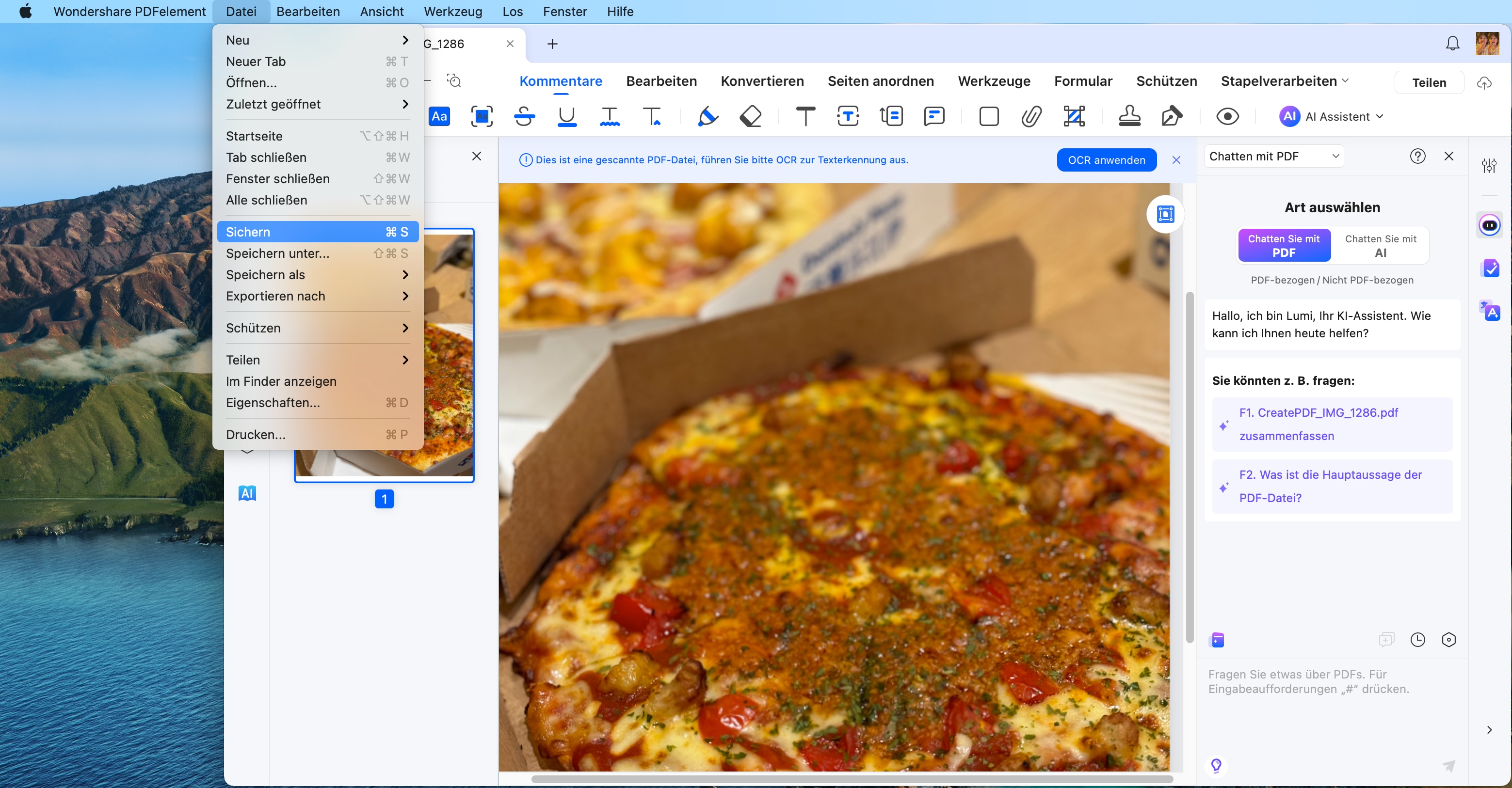Open chat history clock icon
The width and height of the screenshot is (1512, 788).
1417,640
